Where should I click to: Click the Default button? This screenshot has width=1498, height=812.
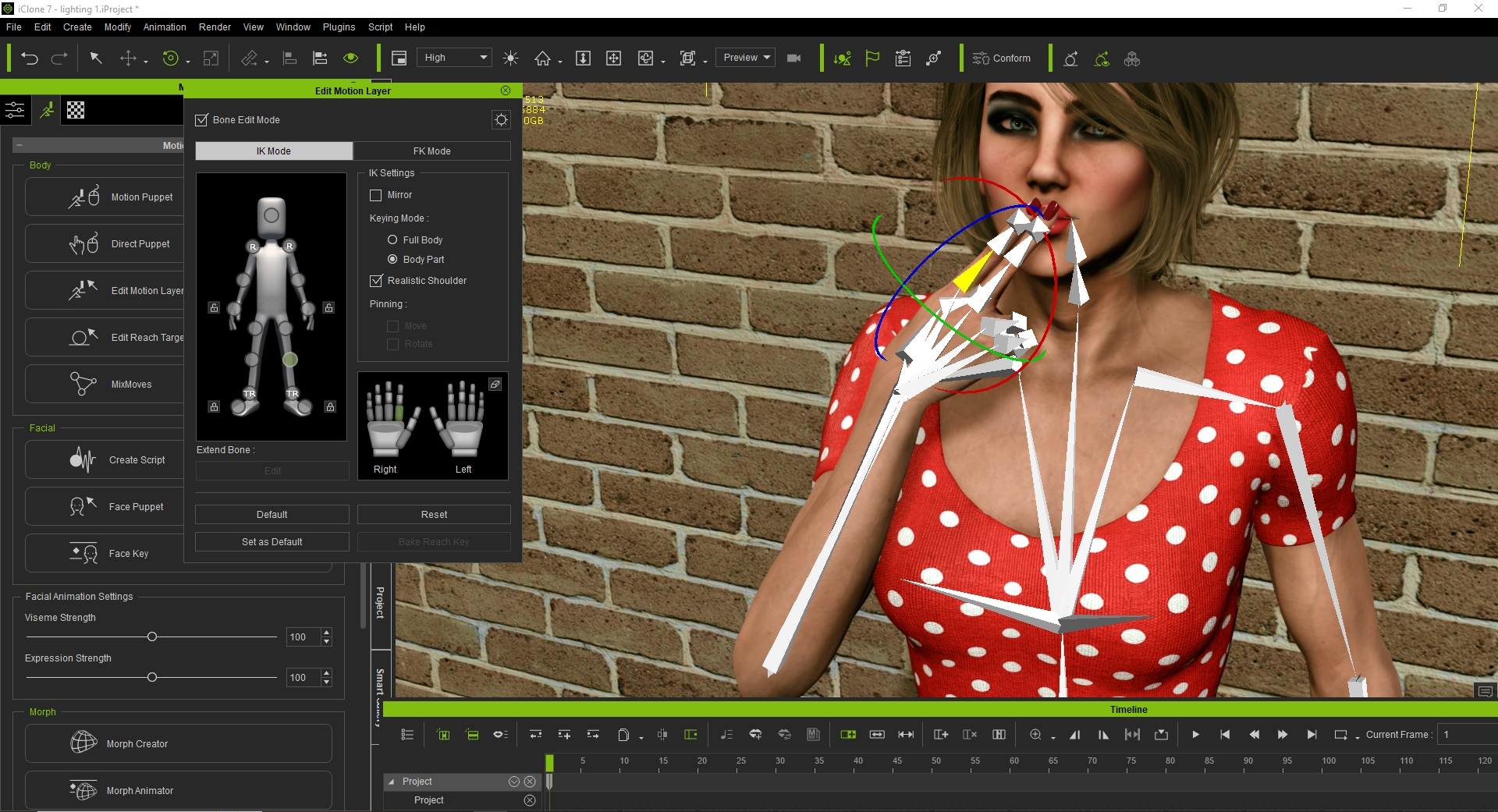point(272,514)
